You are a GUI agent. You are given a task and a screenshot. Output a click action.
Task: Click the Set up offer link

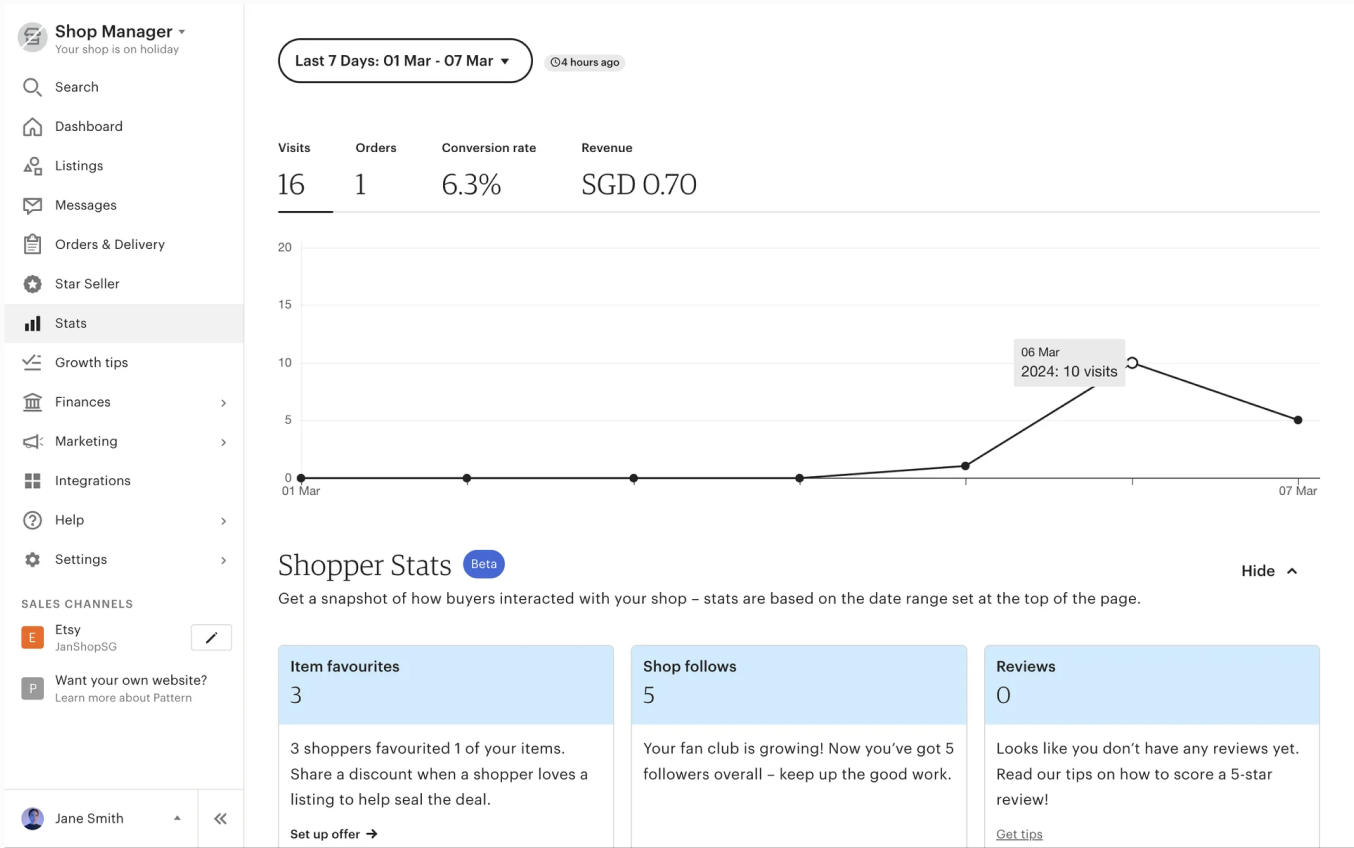[x=334, y=834]
